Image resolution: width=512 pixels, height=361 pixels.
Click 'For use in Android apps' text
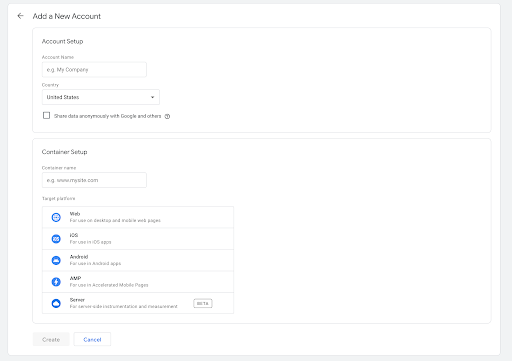(95, 263)
